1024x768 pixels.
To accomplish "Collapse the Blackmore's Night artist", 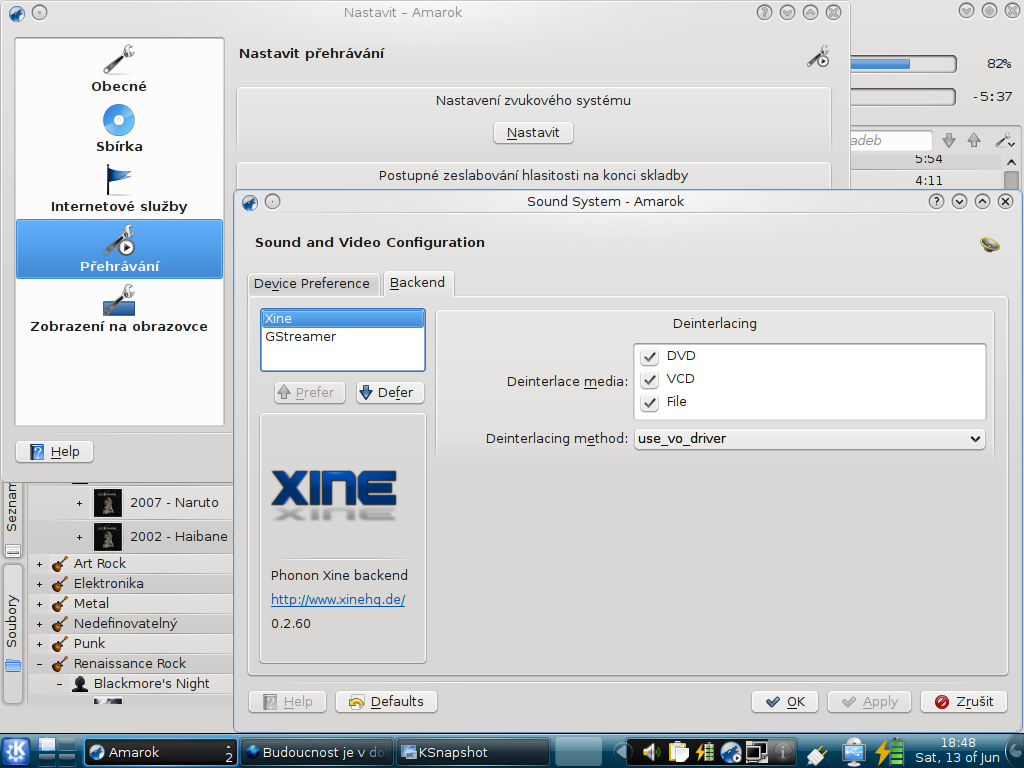I will click(x=59, y=684).
